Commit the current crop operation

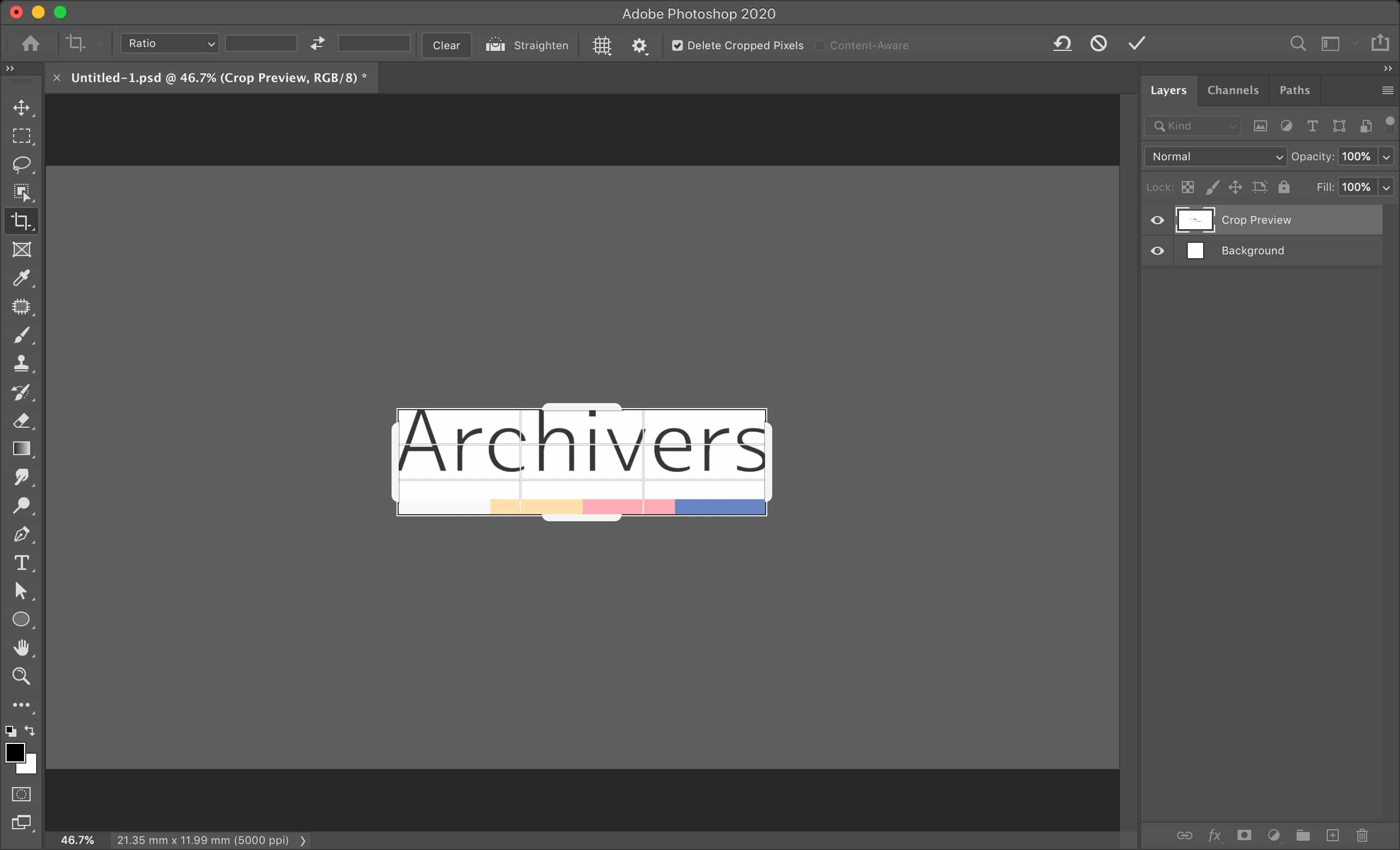click(1136, 44)
